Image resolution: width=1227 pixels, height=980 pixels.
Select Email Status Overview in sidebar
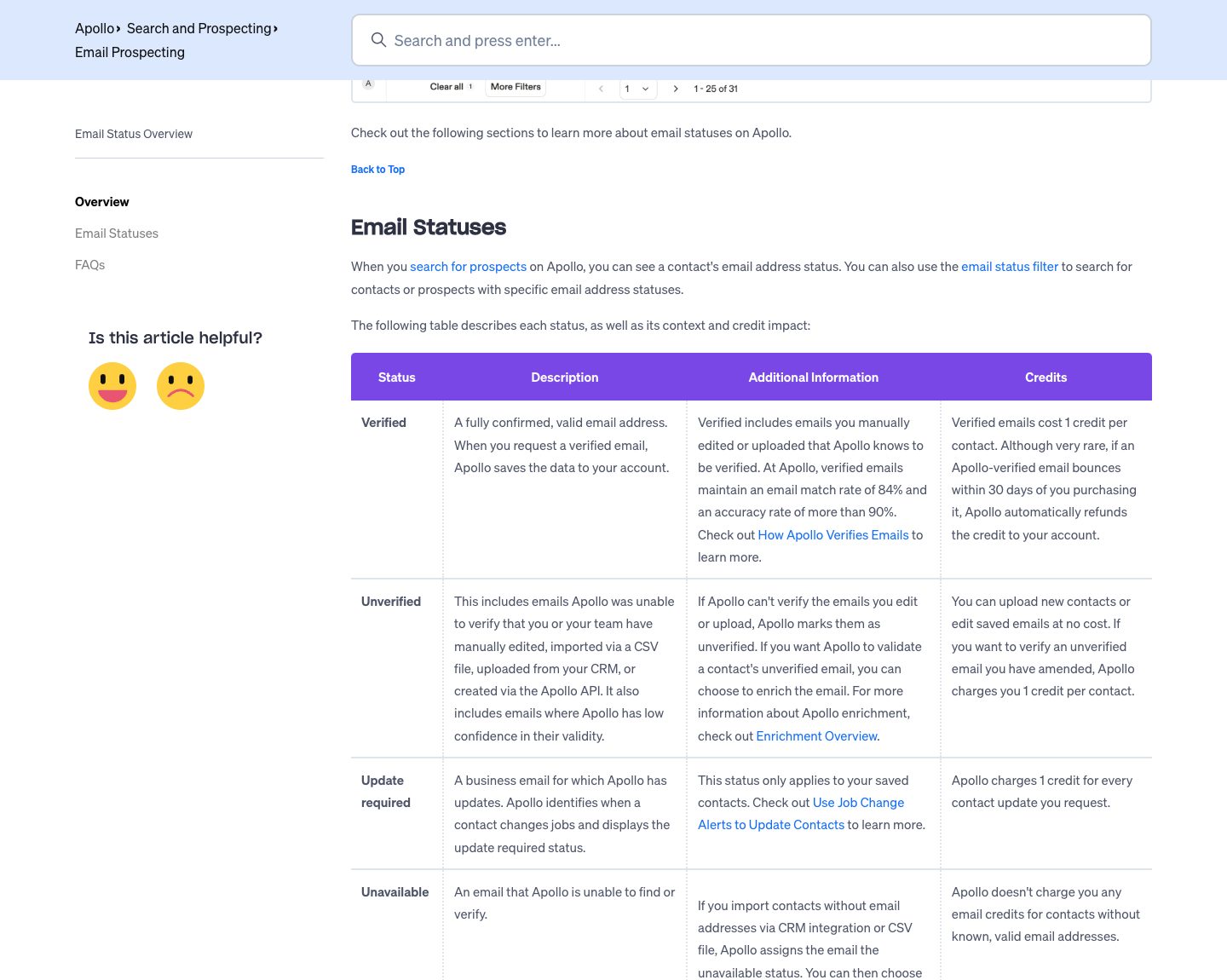[x=134, y=134]
